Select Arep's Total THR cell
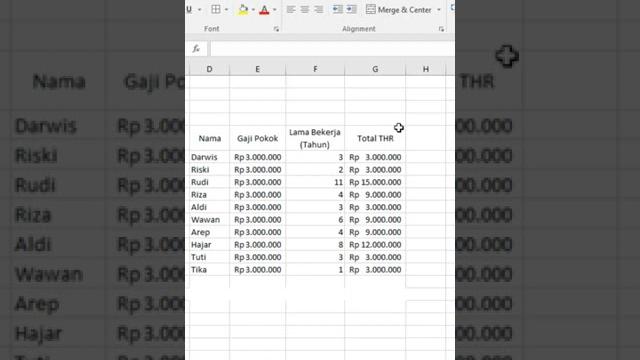Screen dimensions: 640x360 pyautogui.click(x=375, y=232)
